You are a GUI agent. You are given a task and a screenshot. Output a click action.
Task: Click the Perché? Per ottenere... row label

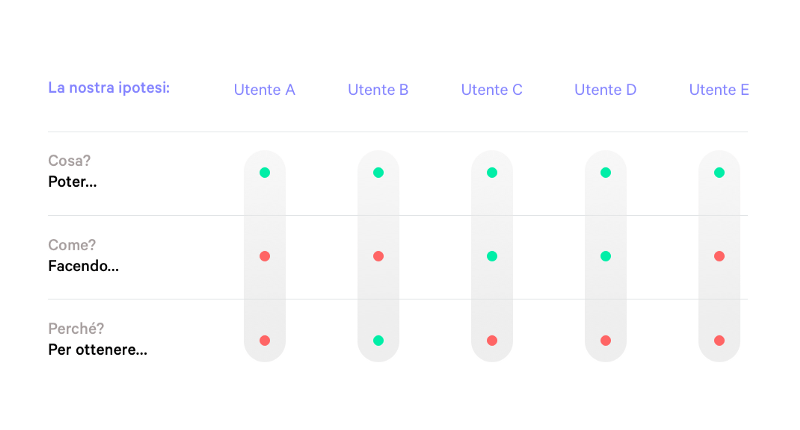pyautogui.click(x=97, y=340)
